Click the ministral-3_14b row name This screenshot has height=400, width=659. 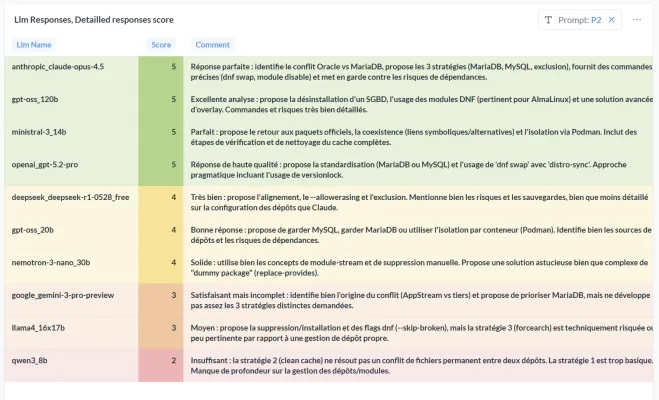click(x=39, y=132)
